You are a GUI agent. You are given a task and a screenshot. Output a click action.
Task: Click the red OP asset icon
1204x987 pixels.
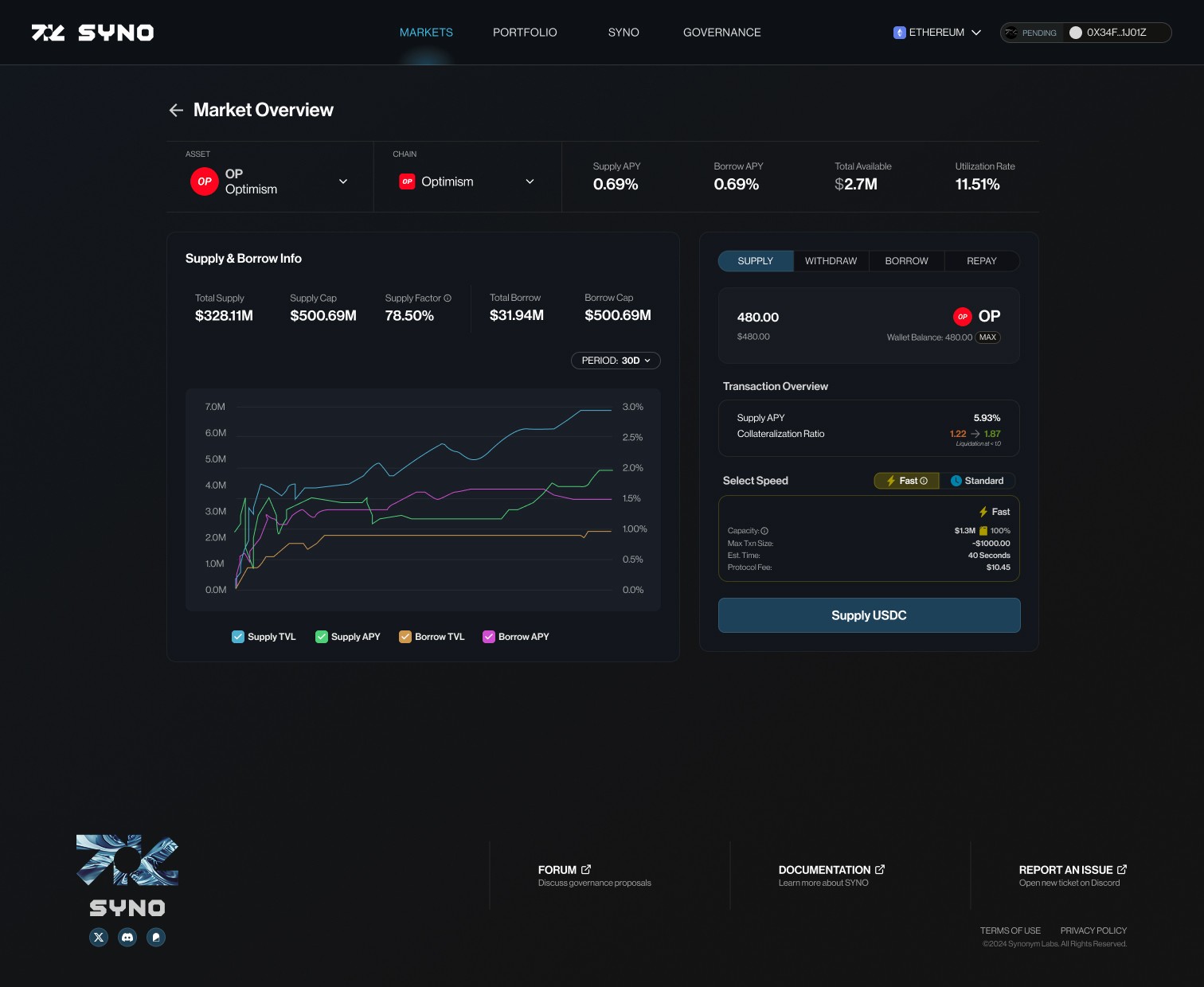click(x=205, y=181)
